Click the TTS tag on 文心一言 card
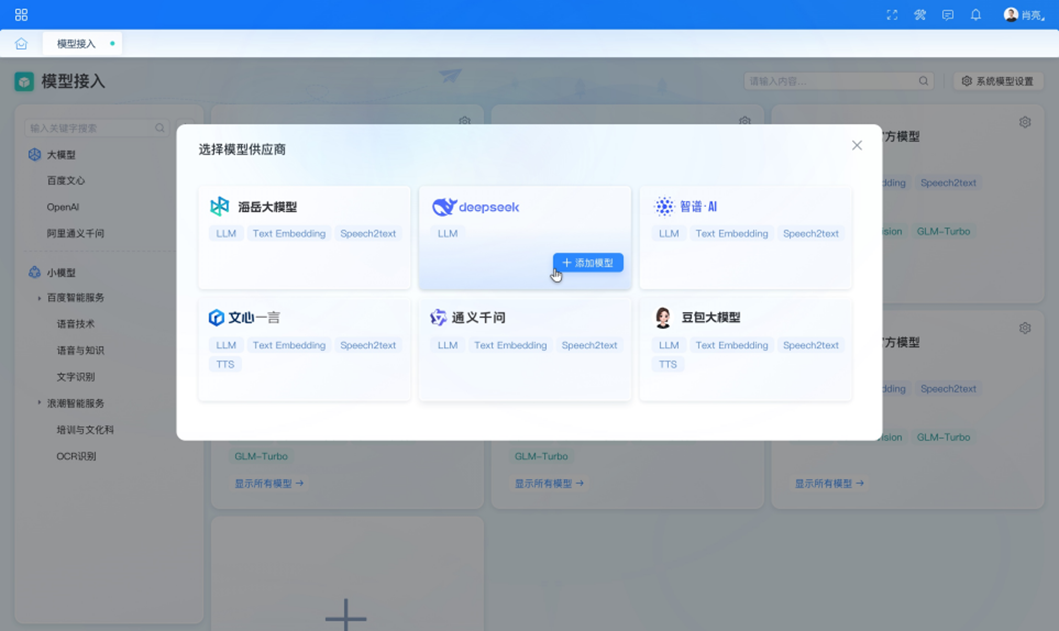Screen dimensions: 1059x631 (225, 364)
